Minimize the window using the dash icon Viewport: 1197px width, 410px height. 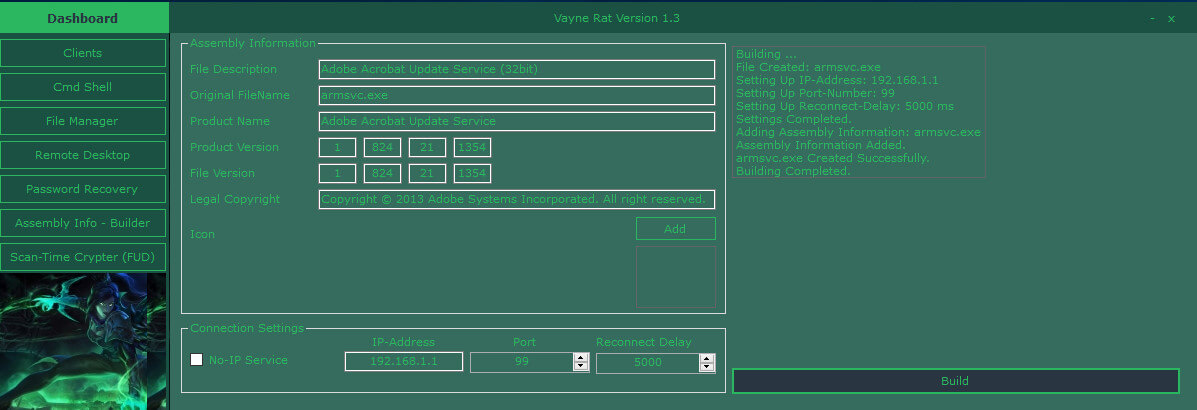pos(1152,18)
